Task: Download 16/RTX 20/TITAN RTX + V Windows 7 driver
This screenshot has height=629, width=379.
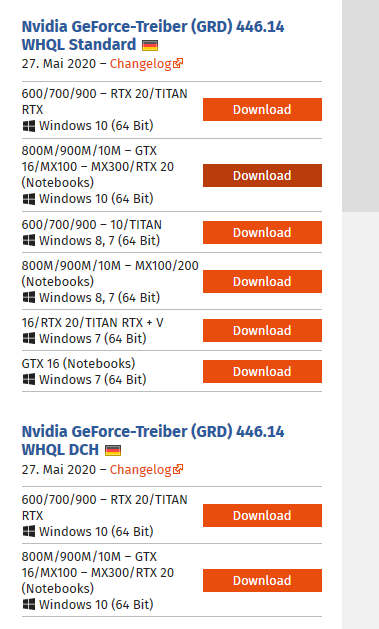Action: (x=262, y=330)
